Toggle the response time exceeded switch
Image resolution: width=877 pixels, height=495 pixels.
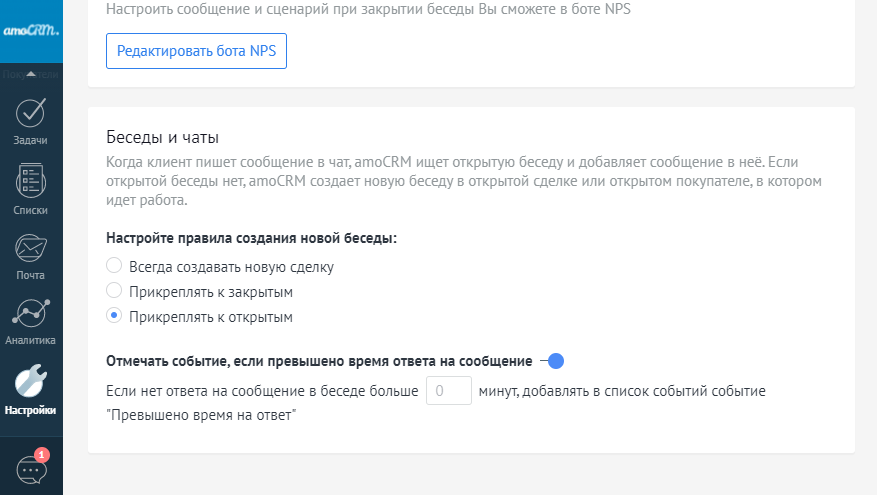[x=552, y=361]
